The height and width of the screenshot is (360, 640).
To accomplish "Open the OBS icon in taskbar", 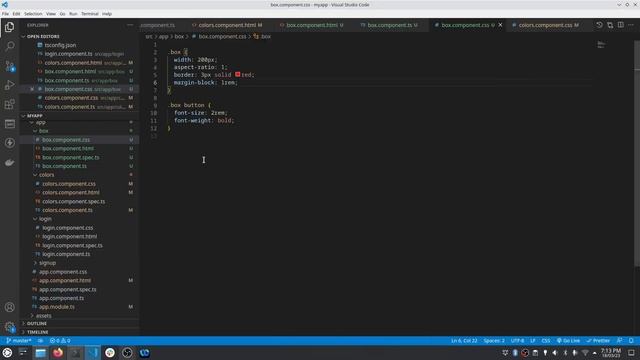I will 127,353.
